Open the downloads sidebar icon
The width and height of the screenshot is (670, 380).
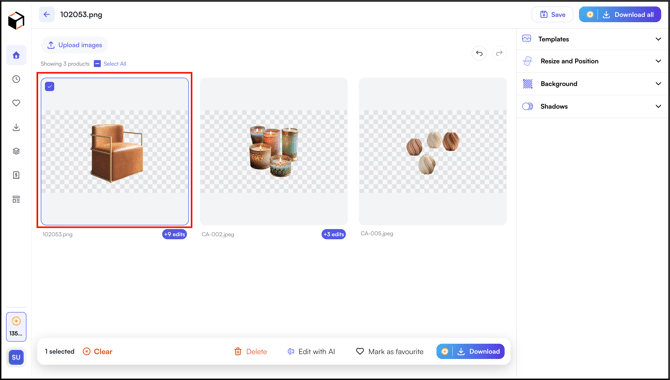click(x=16, y=127)
